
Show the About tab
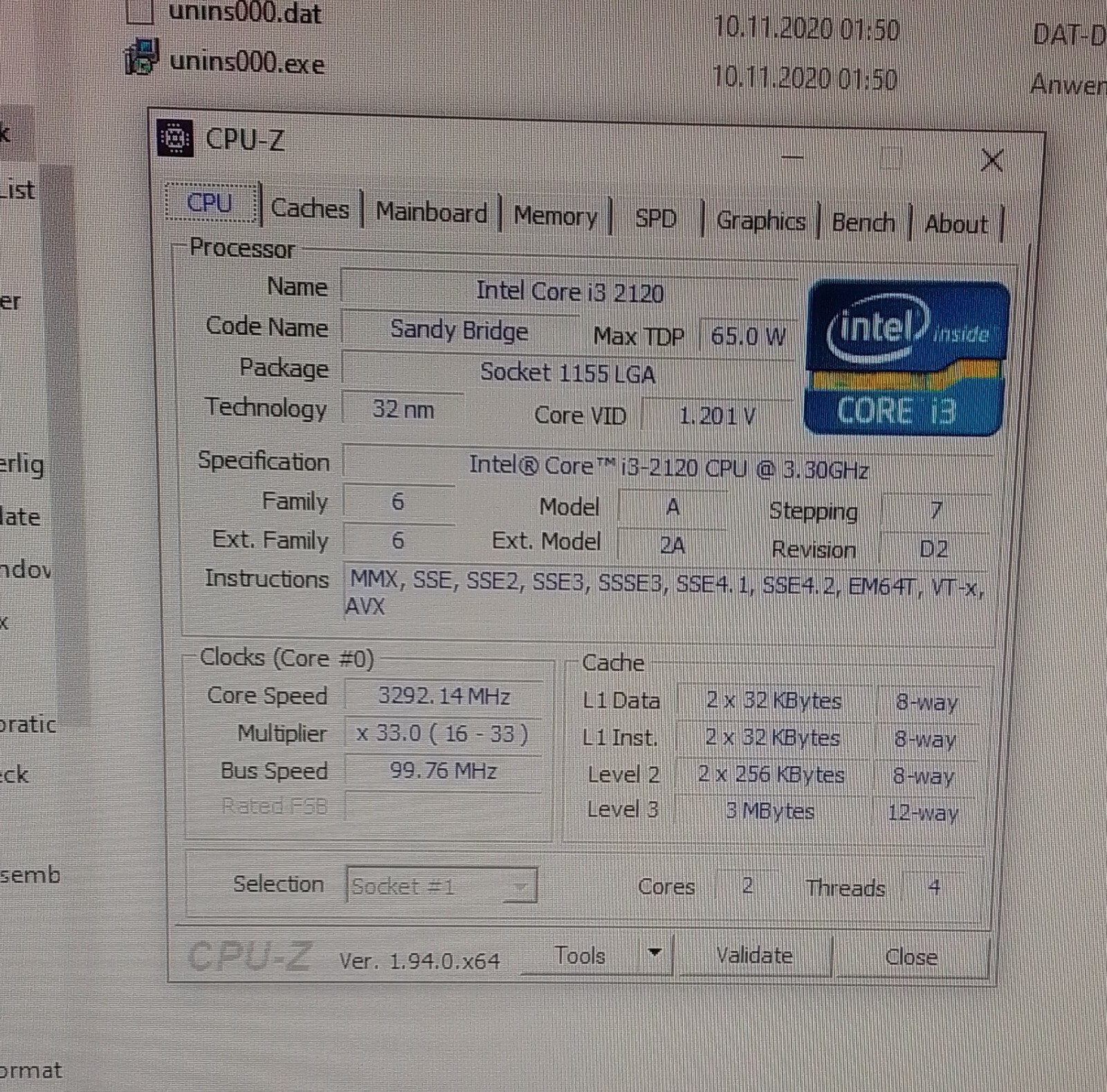[956, 224]
